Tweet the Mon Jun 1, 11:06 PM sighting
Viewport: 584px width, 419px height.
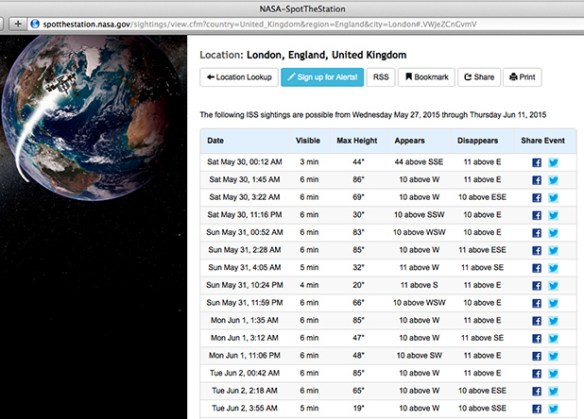tap(553, 356)
